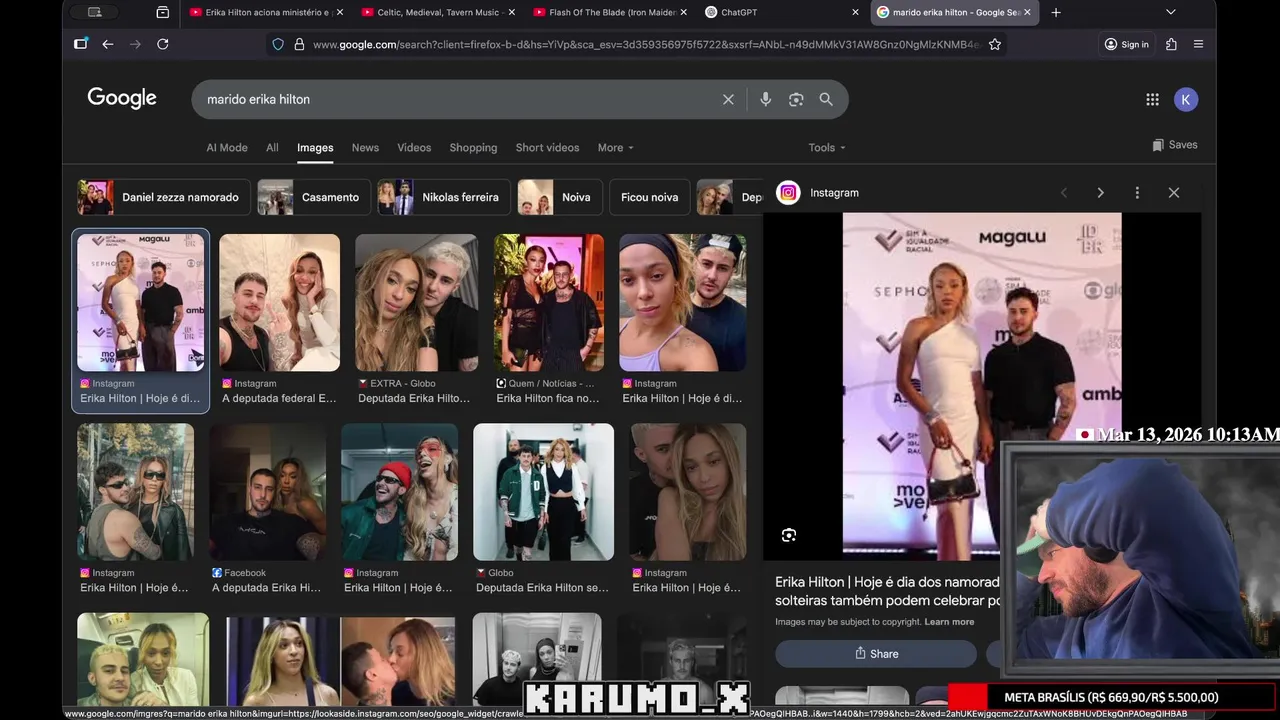Show previous image in preview panel

(1064, 193)
